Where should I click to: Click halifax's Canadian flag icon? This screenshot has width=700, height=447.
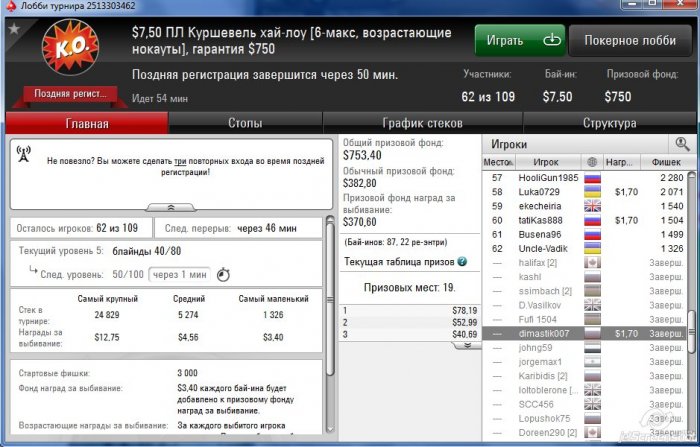[592, 263]
